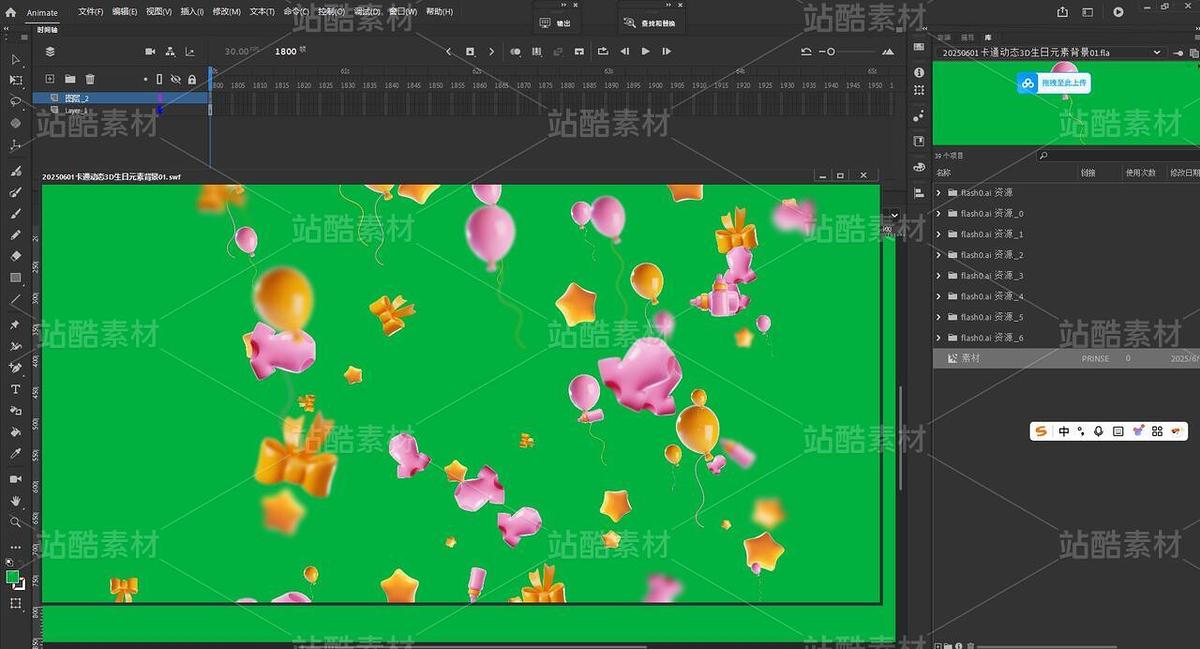This screenshot has width=1200, height=649.
Task: Select the Text tool
Action: (x=15, y=388)
